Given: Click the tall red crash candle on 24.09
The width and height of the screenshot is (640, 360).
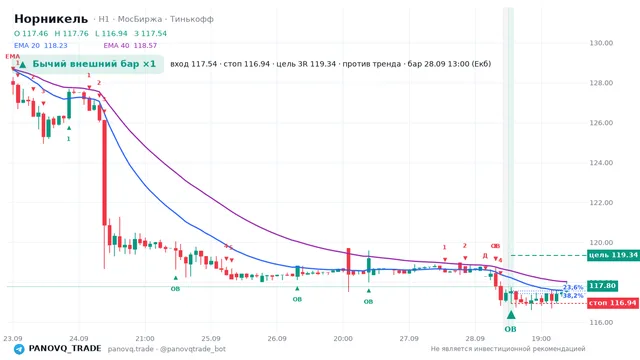Looking at the screenshot, I should (104, 173).
